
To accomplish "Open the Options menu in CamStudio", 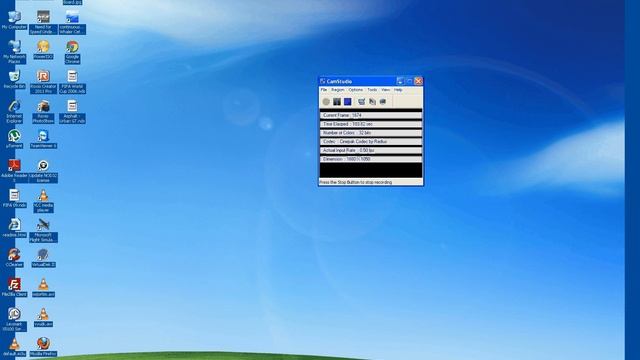I will click(356, 90).
